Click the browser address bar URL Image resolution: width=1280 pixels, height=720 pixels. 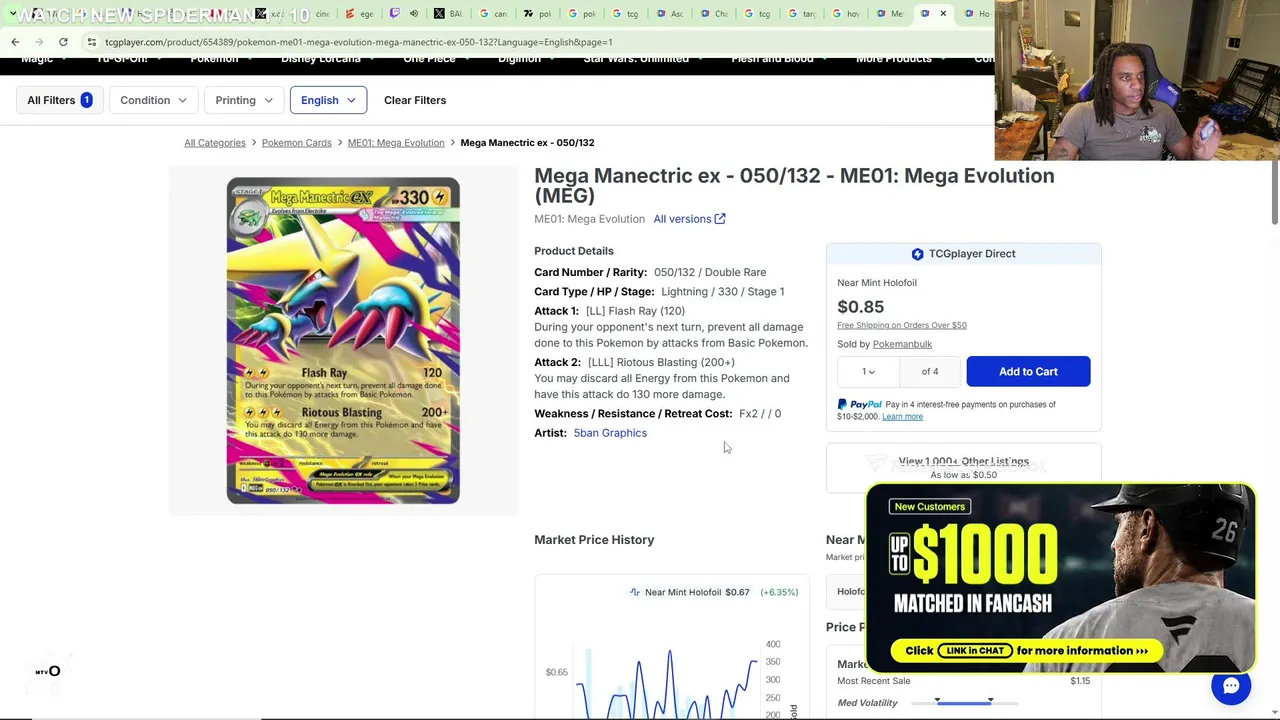(358, 42)
